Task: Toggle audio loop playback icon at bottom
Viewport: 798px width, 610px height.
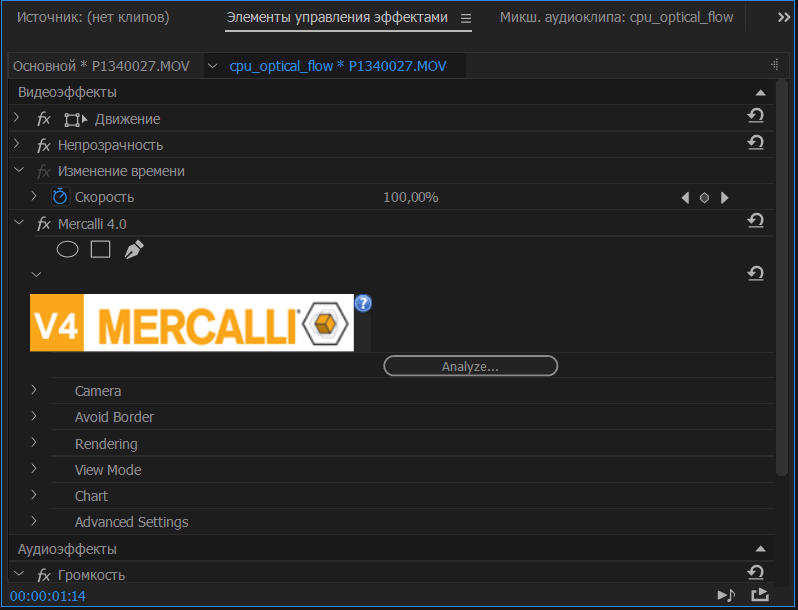Action: [726, 595]
